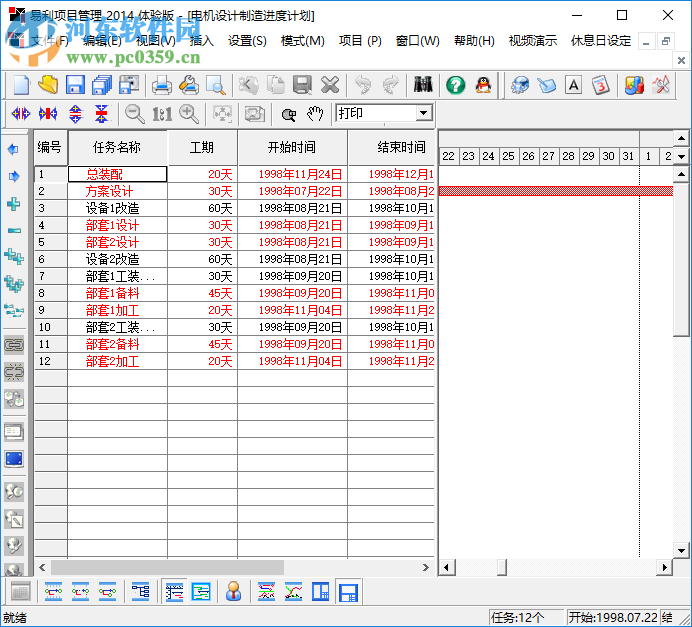Click Gantt vertical scrollbar down arrow

[681, 550]
